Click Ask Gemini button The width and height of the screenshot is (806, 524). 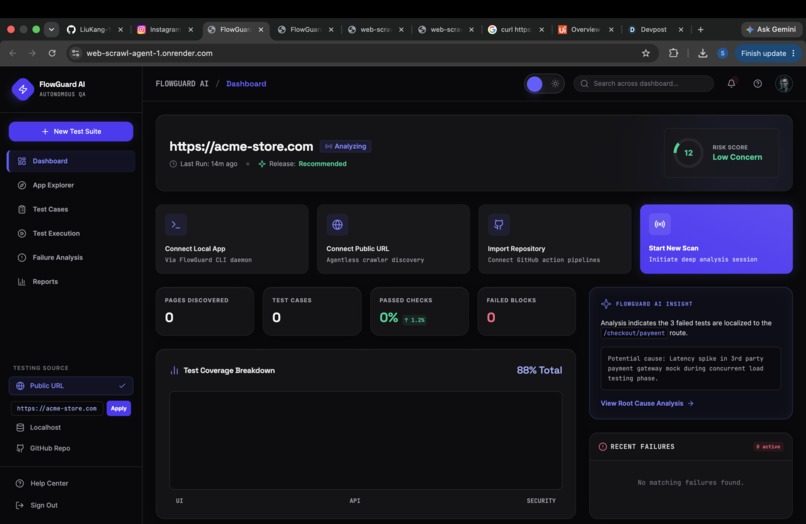[771, 30]
